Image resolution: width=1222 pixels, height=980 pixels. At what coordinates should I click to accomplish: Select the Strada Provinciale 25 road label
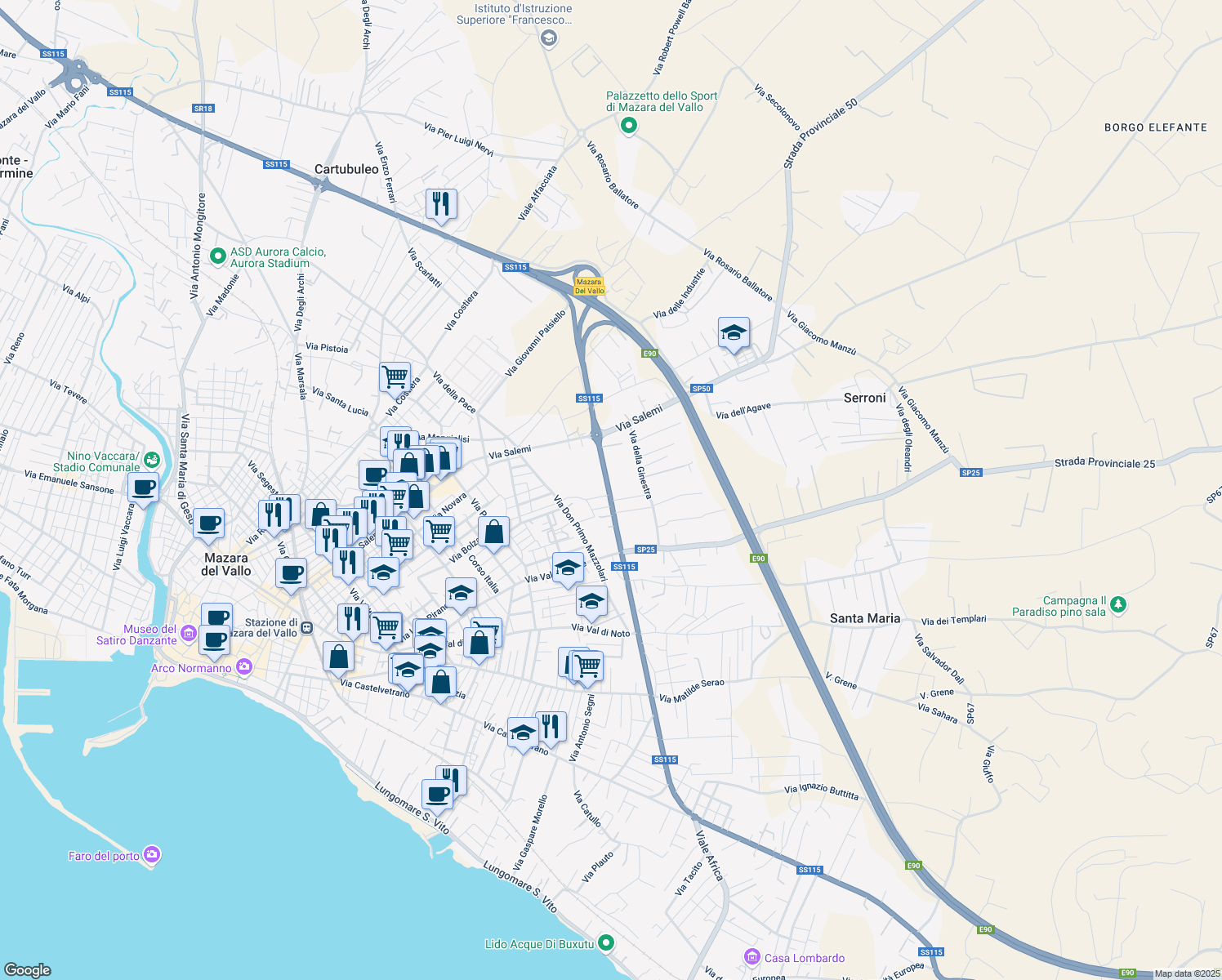coord(1104,463)
